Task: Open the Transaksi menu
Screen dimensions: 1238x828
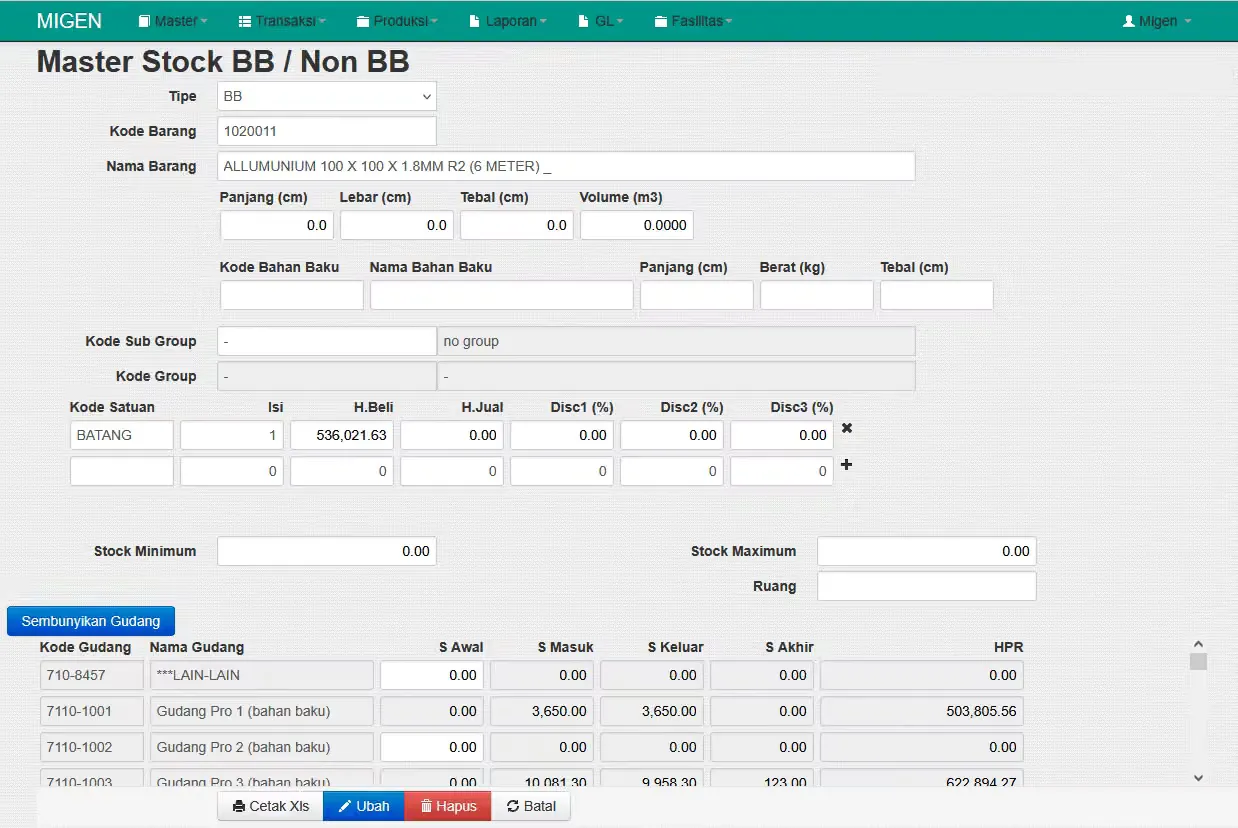Action: click(x=283, y=21)
